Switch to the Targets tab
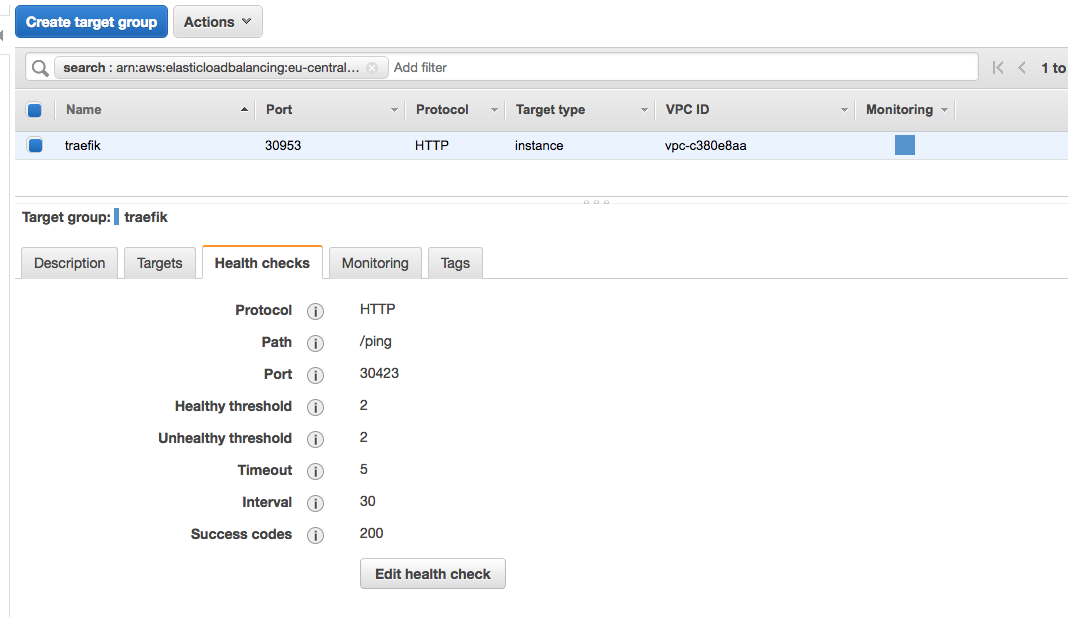 tap(159, 263)
